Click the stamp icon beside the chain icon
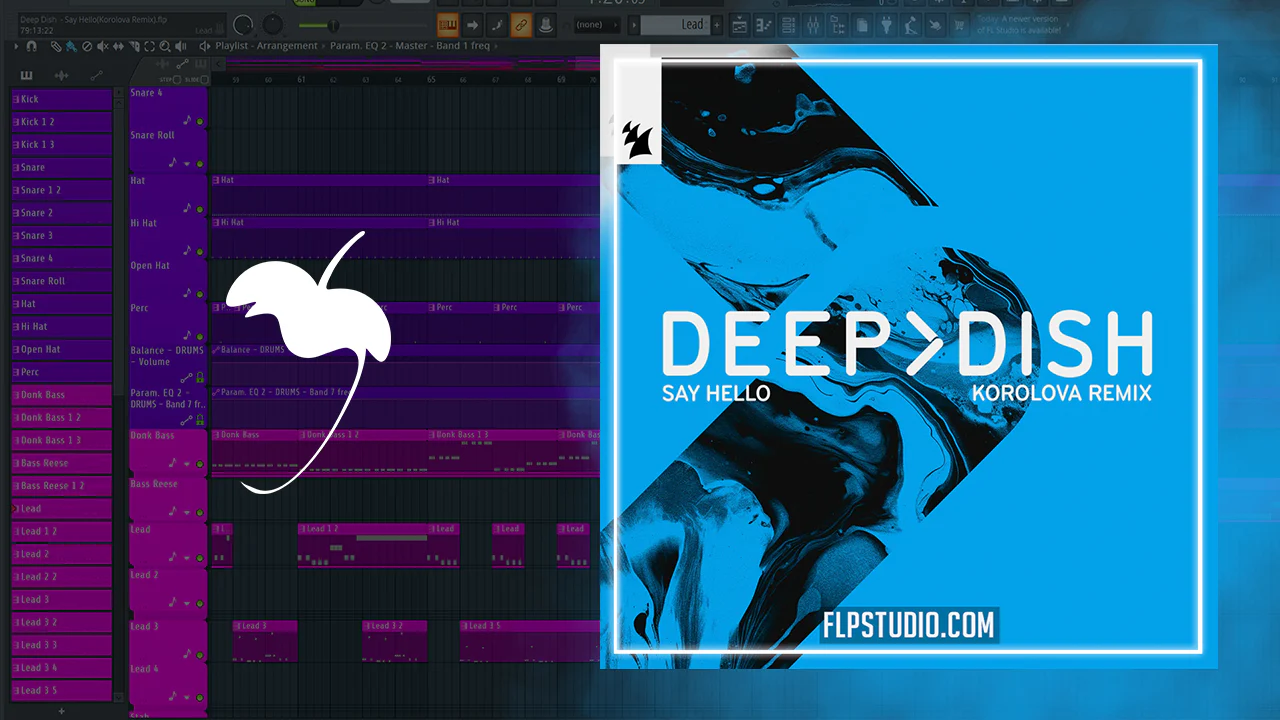 pyautogui.click(x=545, y=24)
